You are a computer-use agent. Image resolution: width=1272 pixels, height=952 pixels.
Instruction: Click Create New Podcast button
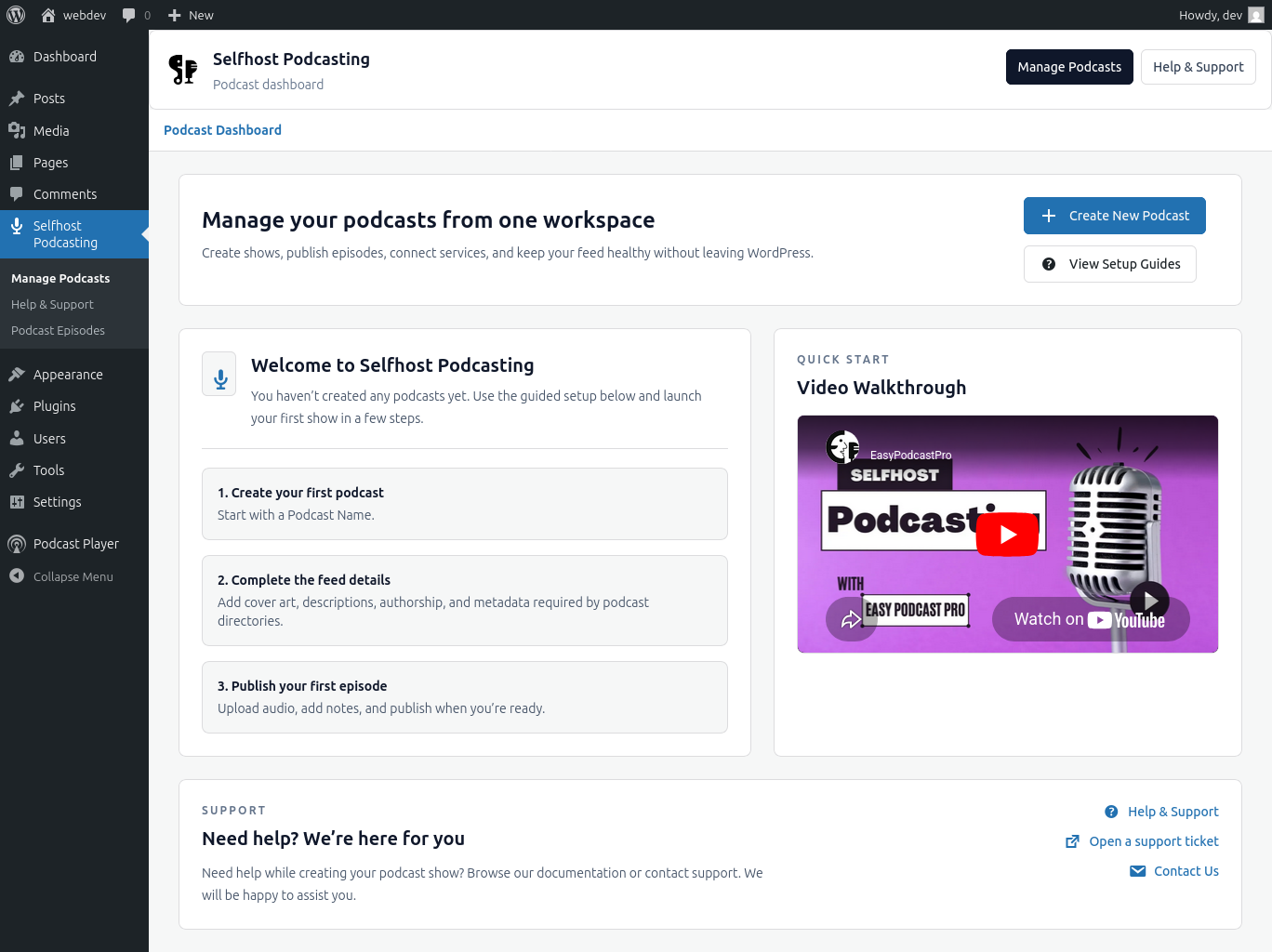1114,216
